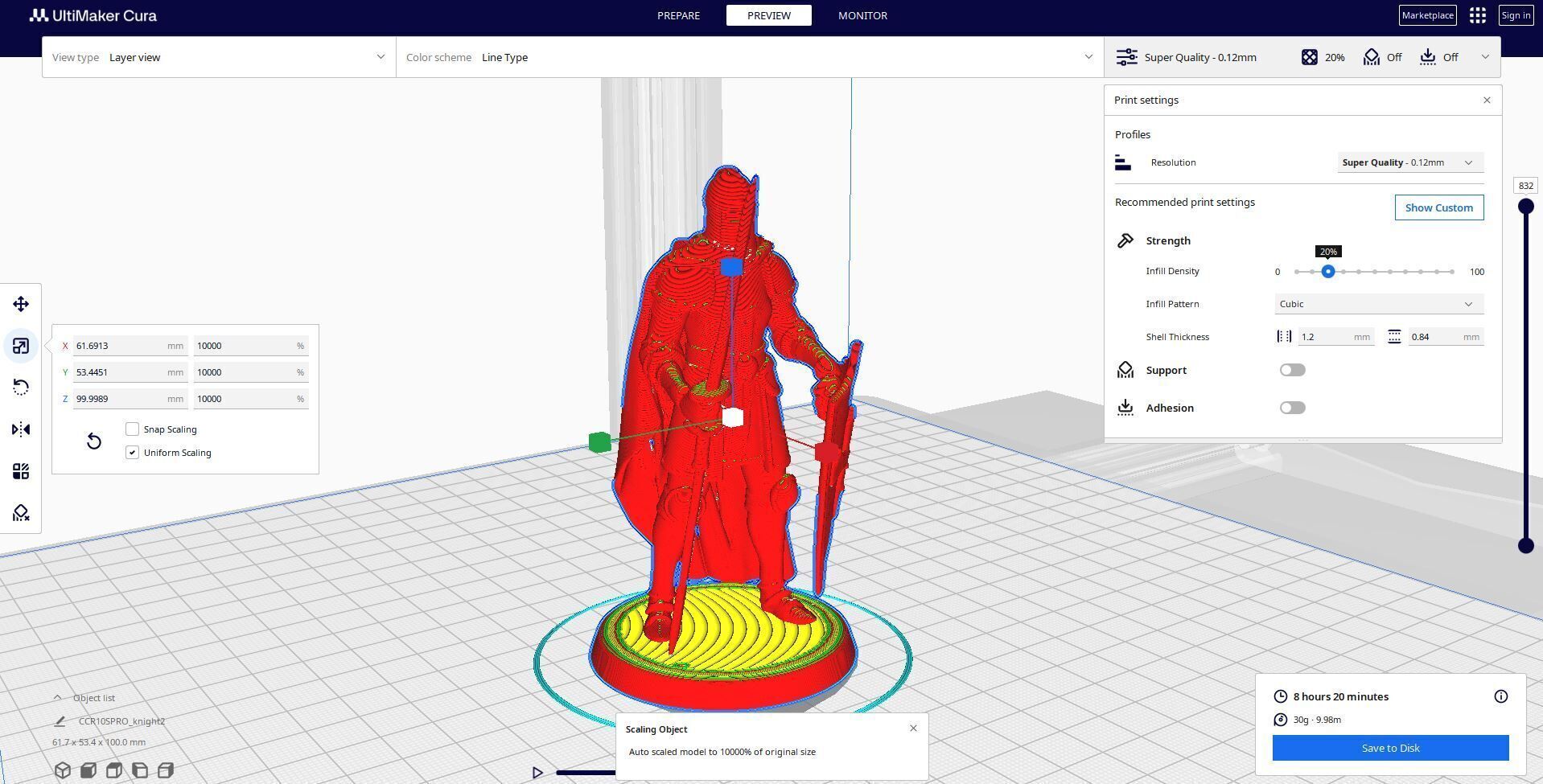
Task: Open the Resolution profile dropdown
Action: (x=1410, y=162)
